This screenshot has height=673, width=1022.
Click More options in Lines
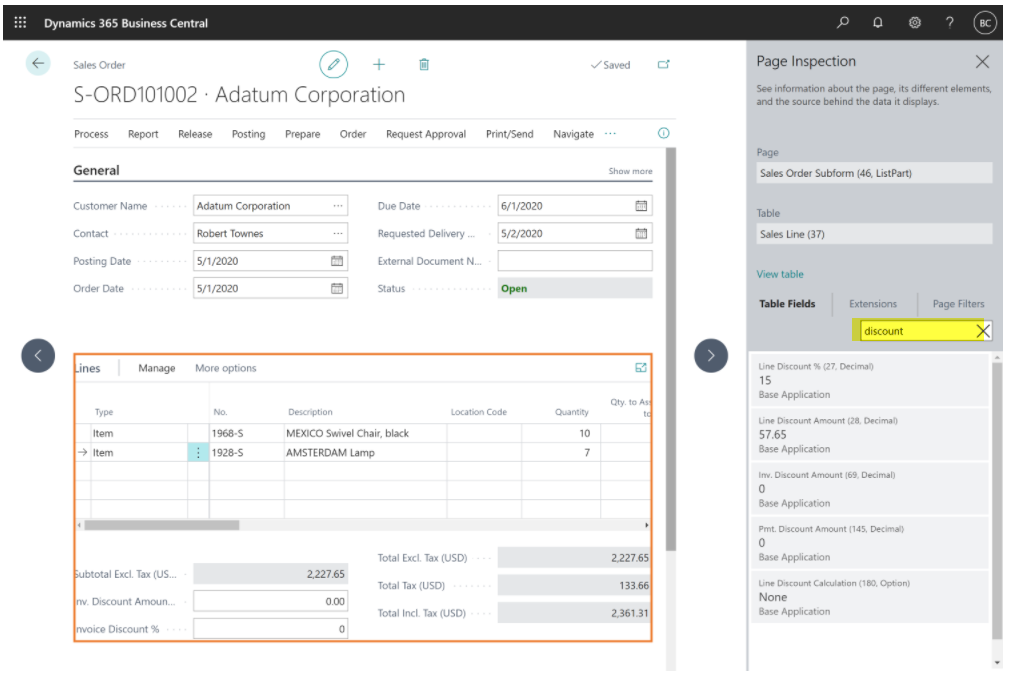coord(226,368)
